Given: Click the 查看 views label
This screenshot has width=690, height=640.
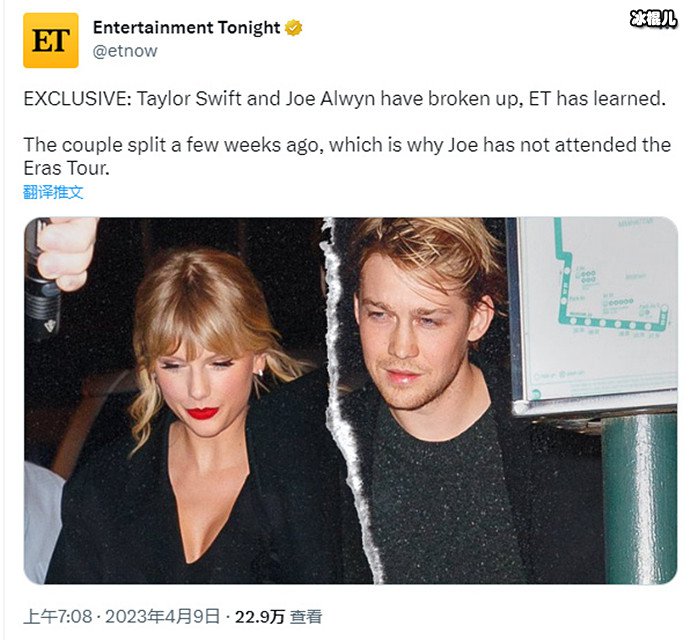Looking at the screenshot, I should click(306, 616).
